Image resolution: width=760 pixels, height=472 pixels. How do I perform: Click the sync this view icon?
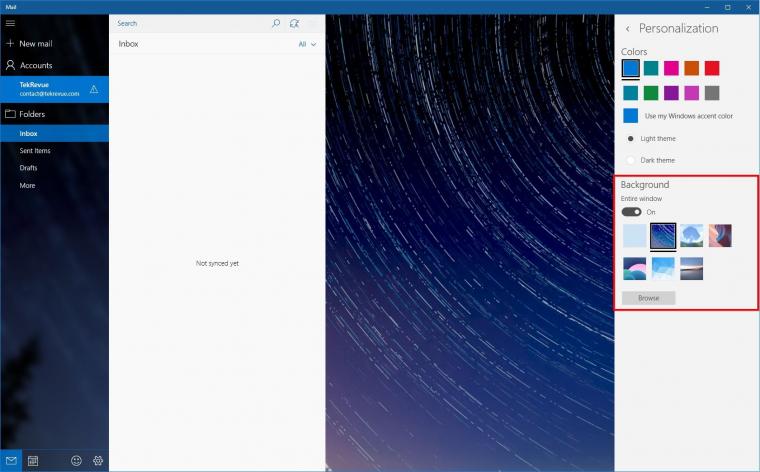coord(294,23)
